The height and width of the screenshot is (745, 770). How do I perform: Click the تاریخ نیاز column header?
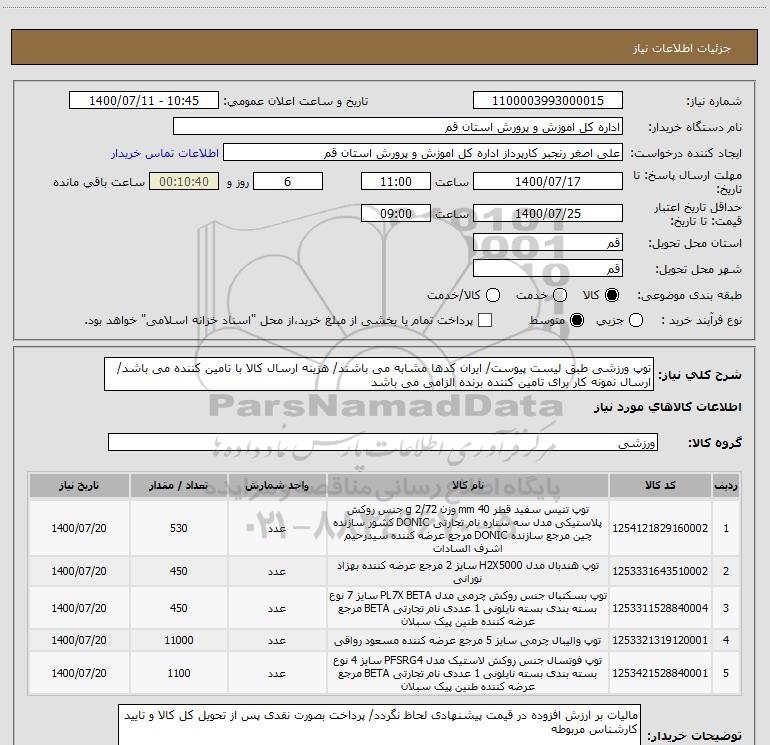(x=79, y=486)
